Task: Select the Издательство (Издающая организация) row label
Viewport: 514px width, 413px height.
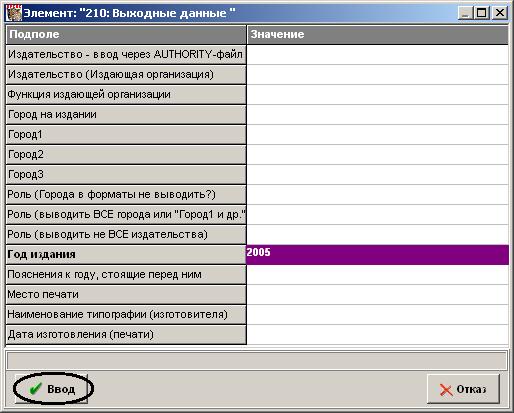Action: [126, 75]
